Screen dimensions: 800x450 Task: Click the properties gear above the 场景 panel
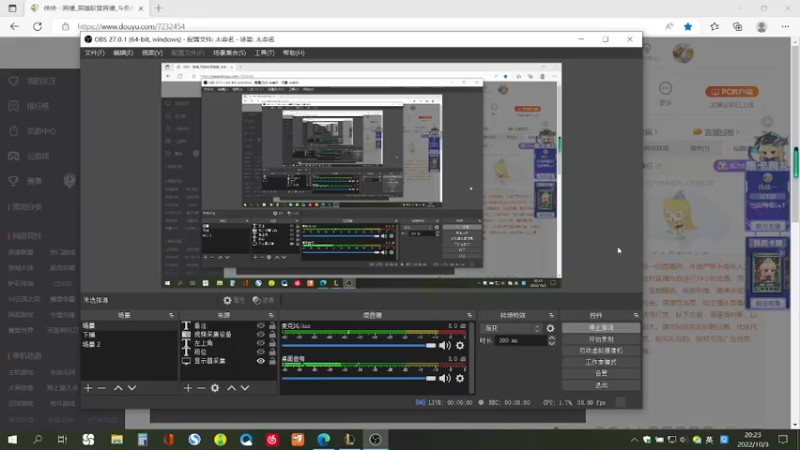(x=228, y=300)
